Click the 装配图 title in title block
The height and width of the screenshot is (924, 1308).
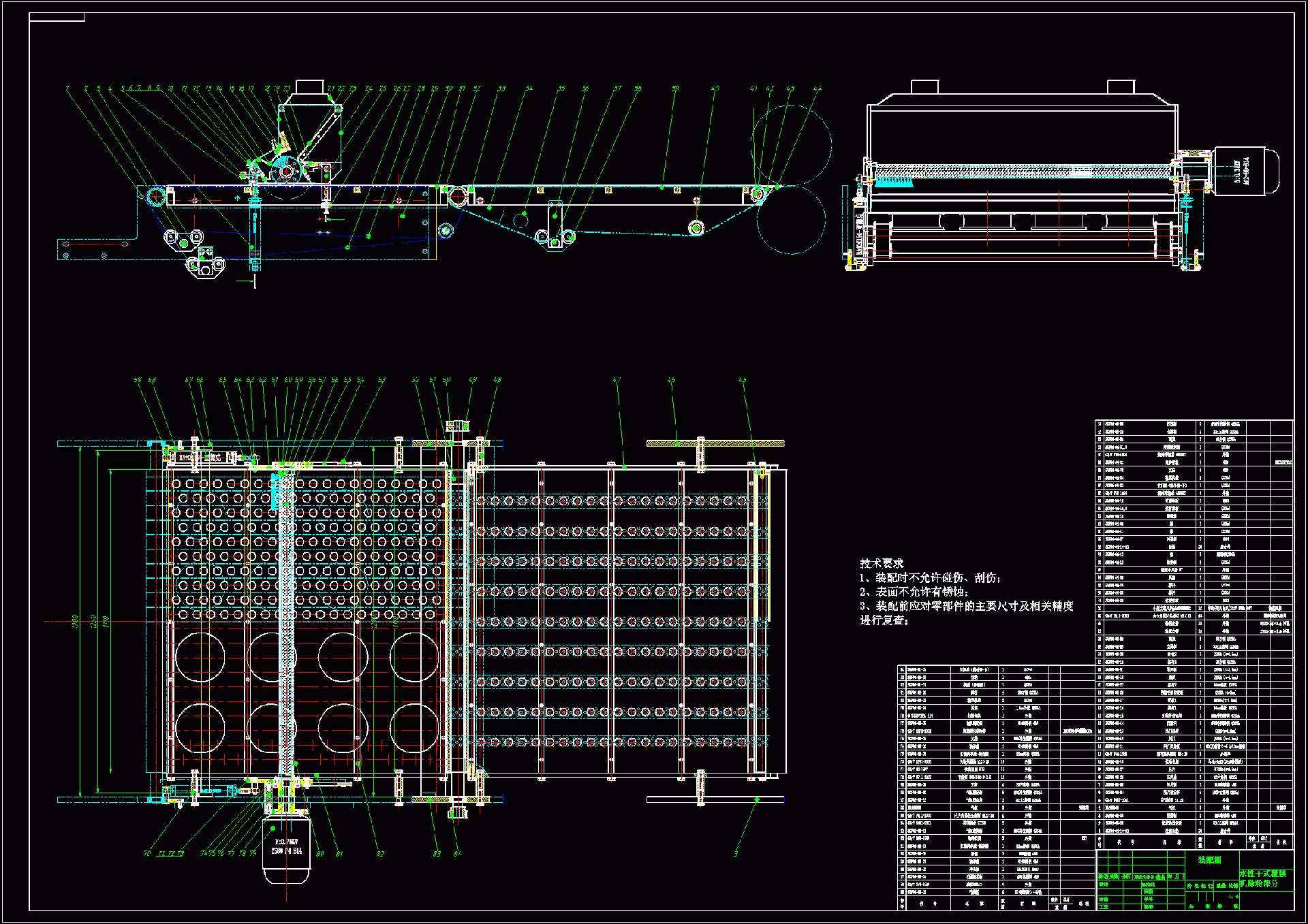pyautogui.click(x=1209, y=860)
